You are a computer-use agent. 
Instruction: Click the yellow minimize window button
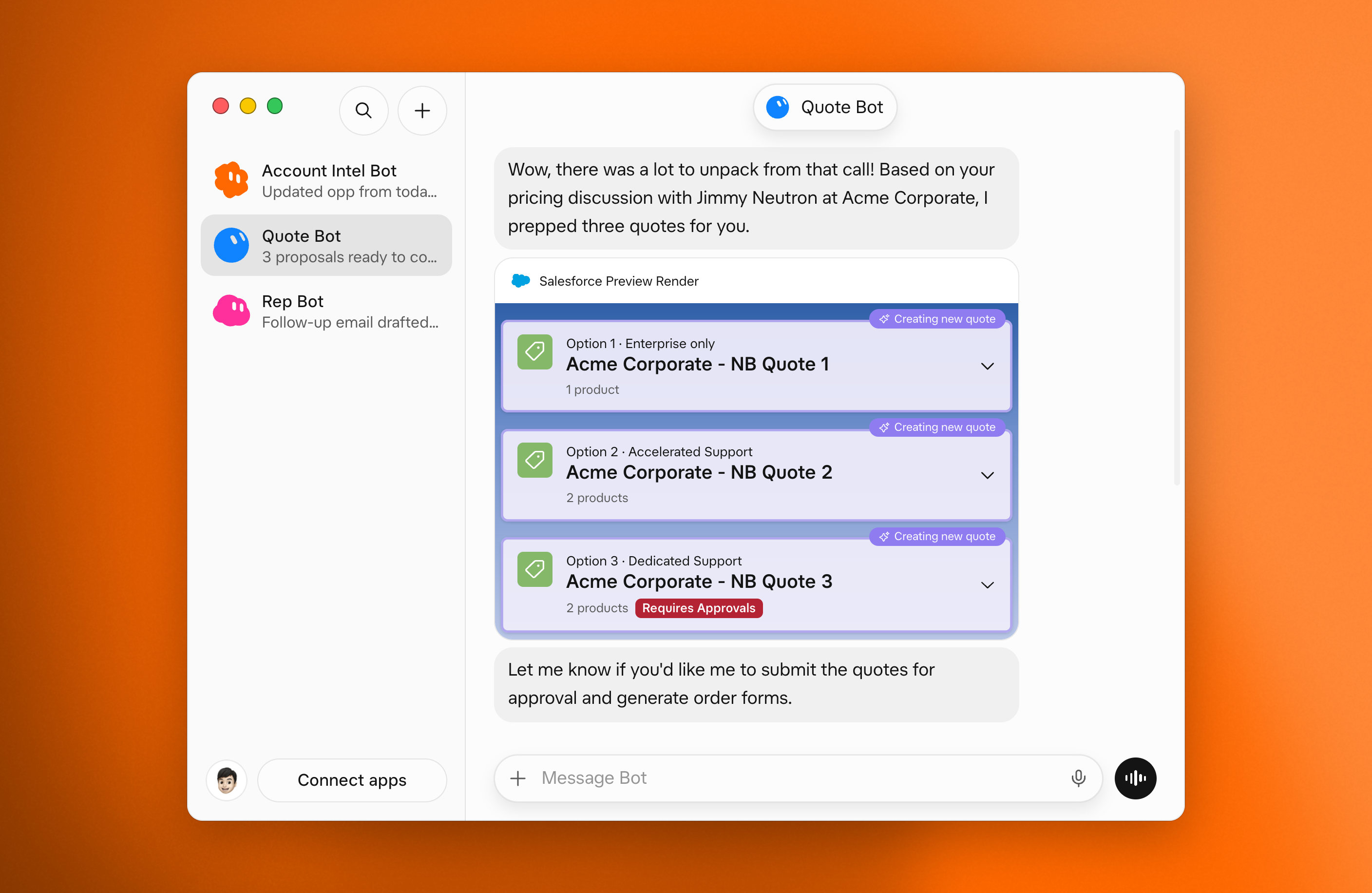coord(248,106)
